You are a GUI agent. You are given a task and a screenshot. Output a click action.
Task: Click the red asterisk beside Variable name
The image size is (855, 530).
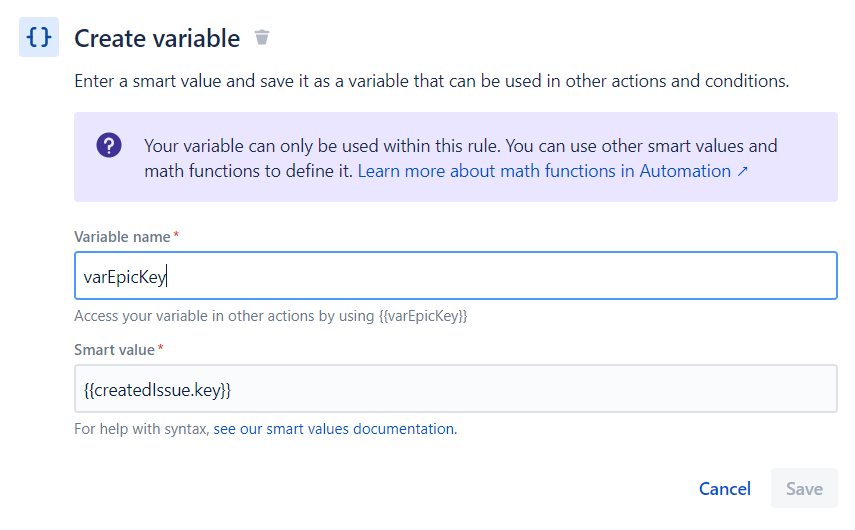pos(177,236)
